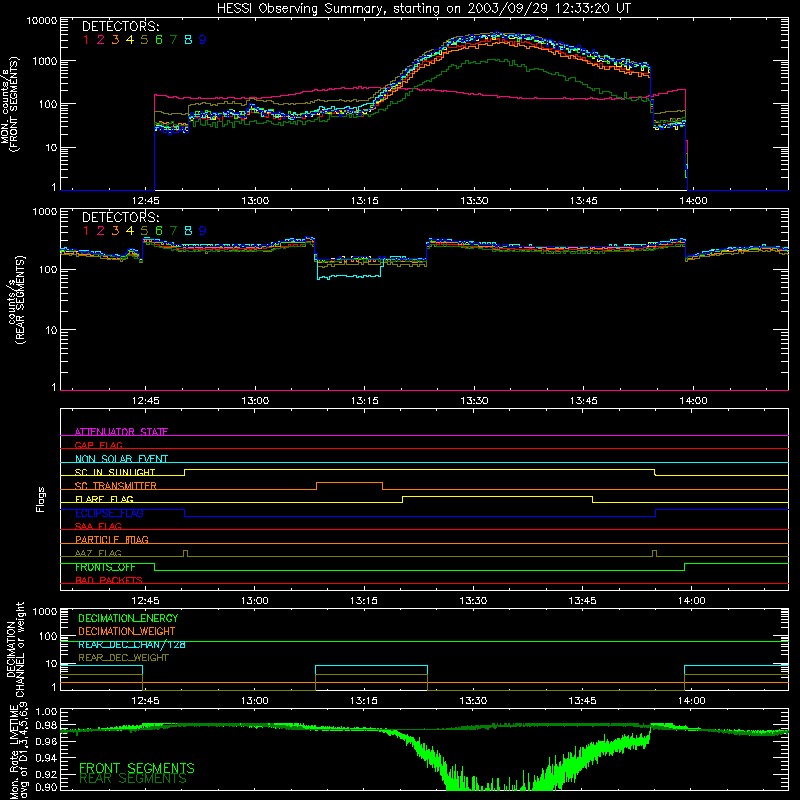Select pink detector 2 in front segments legend
Screen dimensions: 800x800
click(101, 40)
